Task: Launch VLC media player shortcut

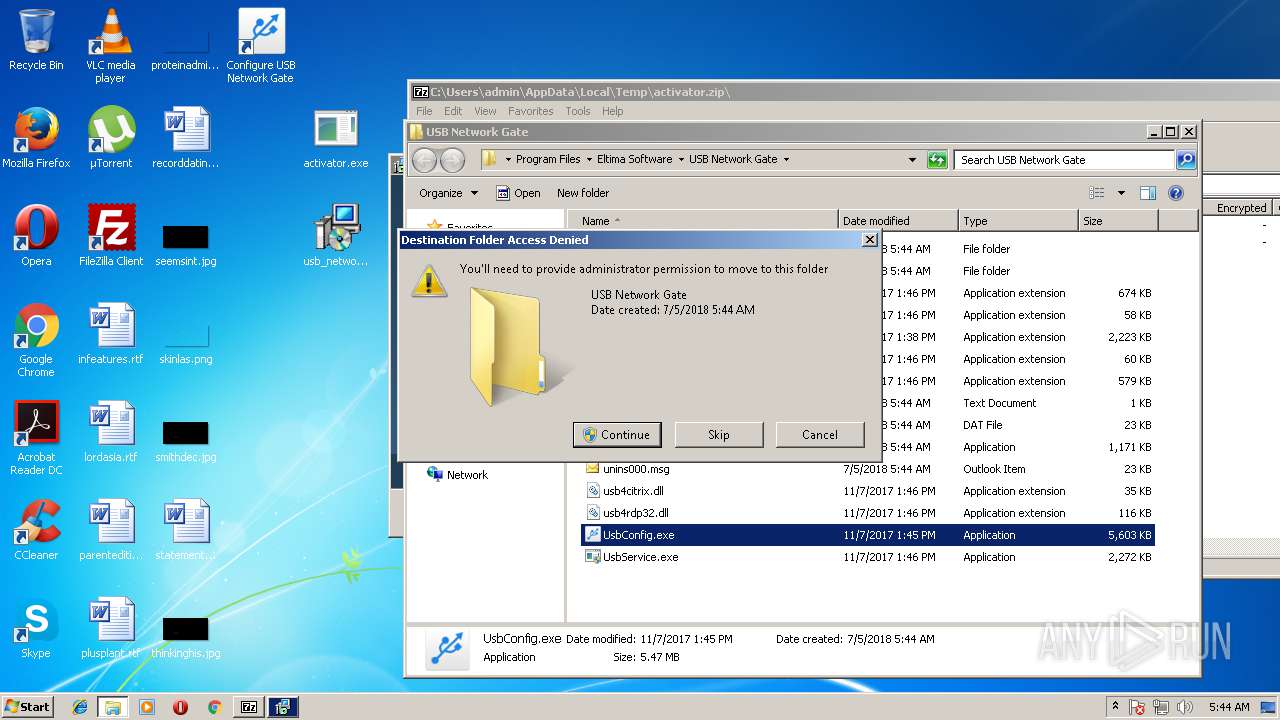Action: tap(110, 46)
